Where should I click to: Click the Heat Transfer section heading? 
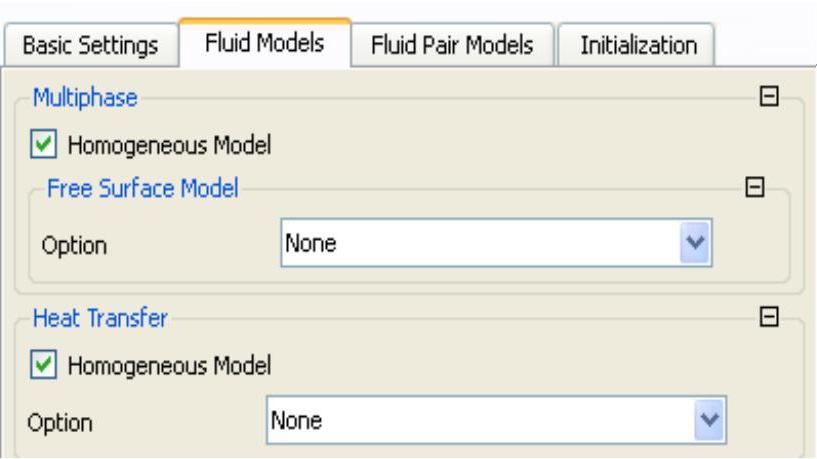click(x=100, y=318)
